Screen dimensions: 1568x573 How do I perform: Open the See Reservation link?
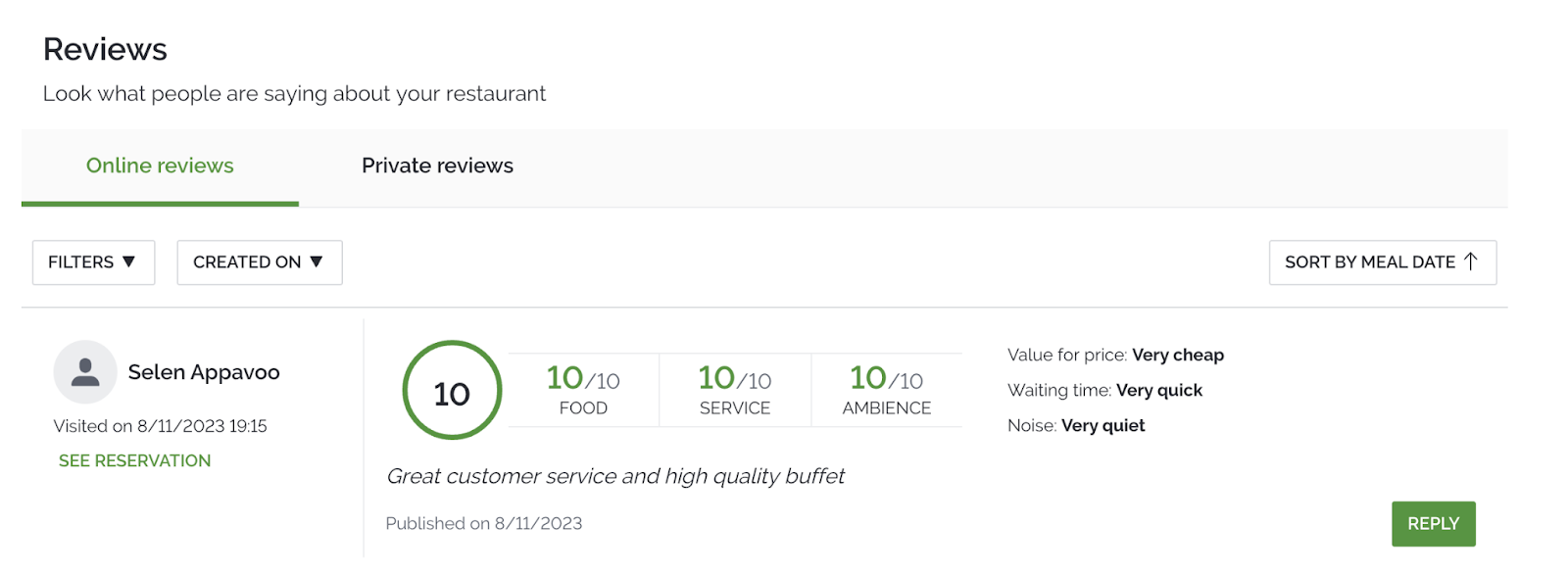pyautogui.click(x=134, y=460)
